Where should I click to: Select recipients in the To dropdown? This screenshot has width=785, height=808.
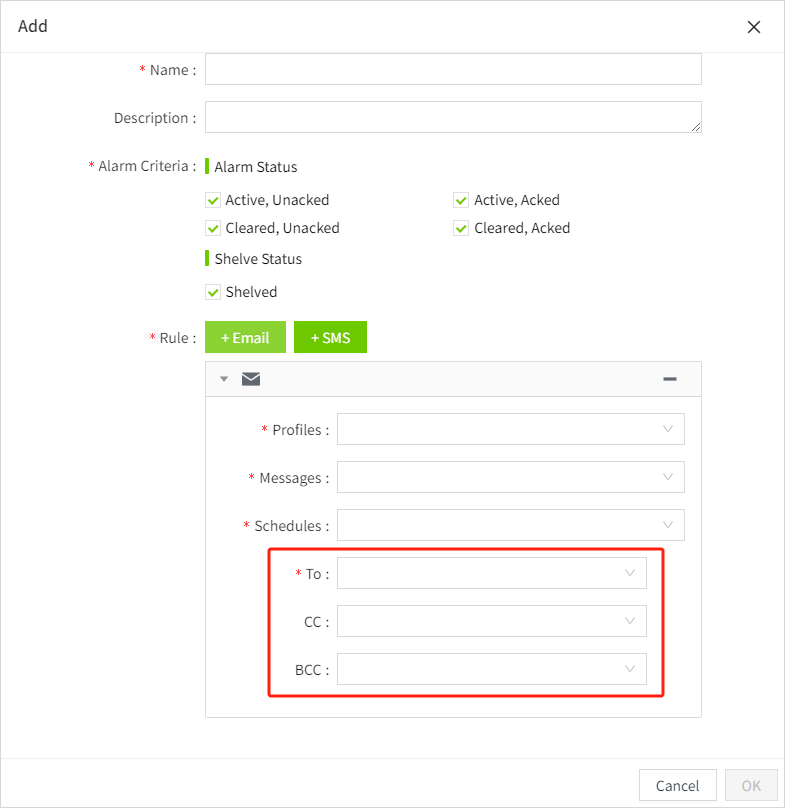tap(491, 573)
